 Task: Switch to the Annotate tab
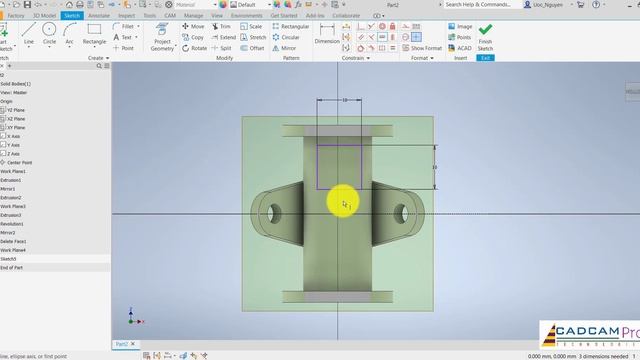99,16
